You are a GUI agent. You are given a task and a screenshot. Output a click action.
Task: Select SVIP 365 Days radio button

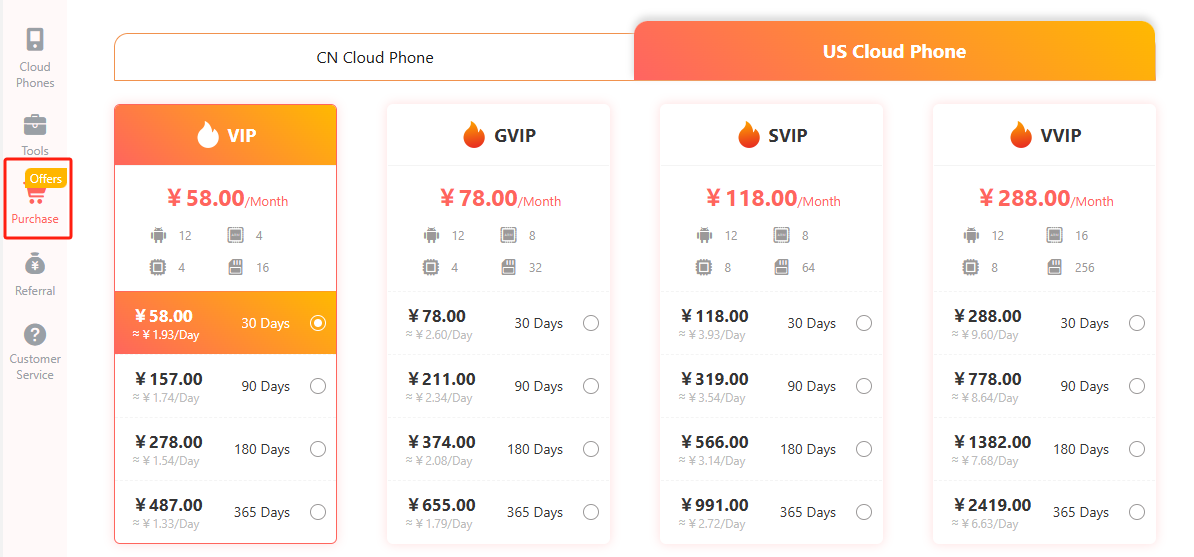coord(864,512)
